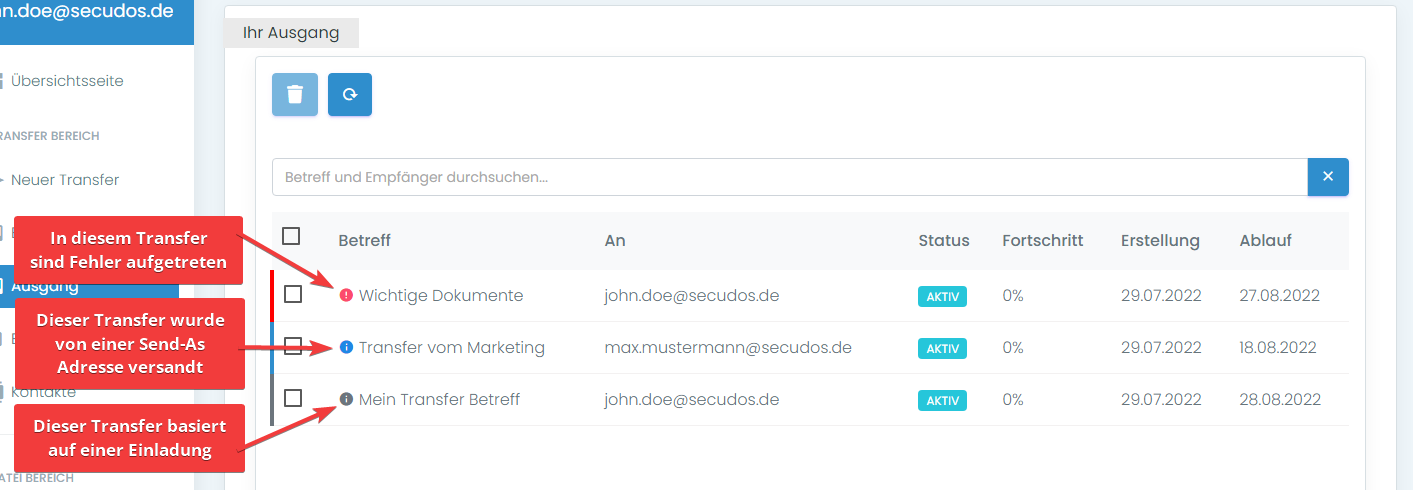
Task: Click AKTIV status badge of Wichtige Dokumente
Action: pyautogui.click(x=942, y=297)
